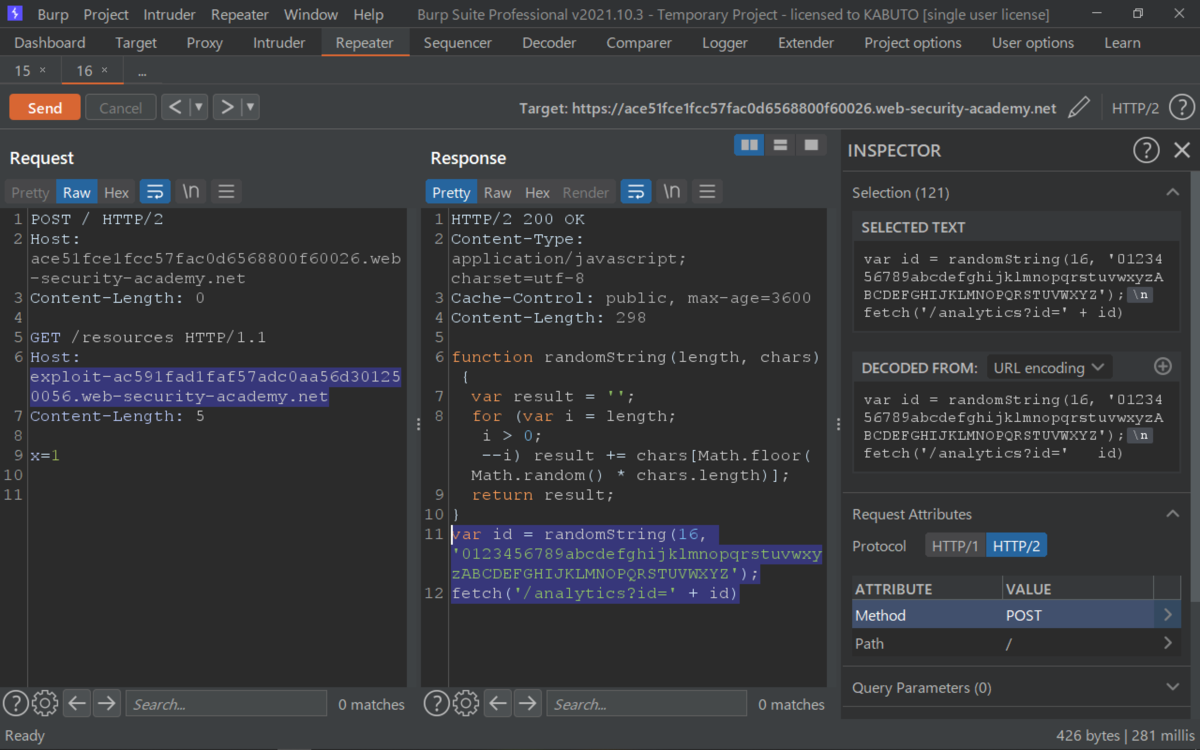Switch to the Proxy tab
1200x750 pixels.
tap(205, 43)
